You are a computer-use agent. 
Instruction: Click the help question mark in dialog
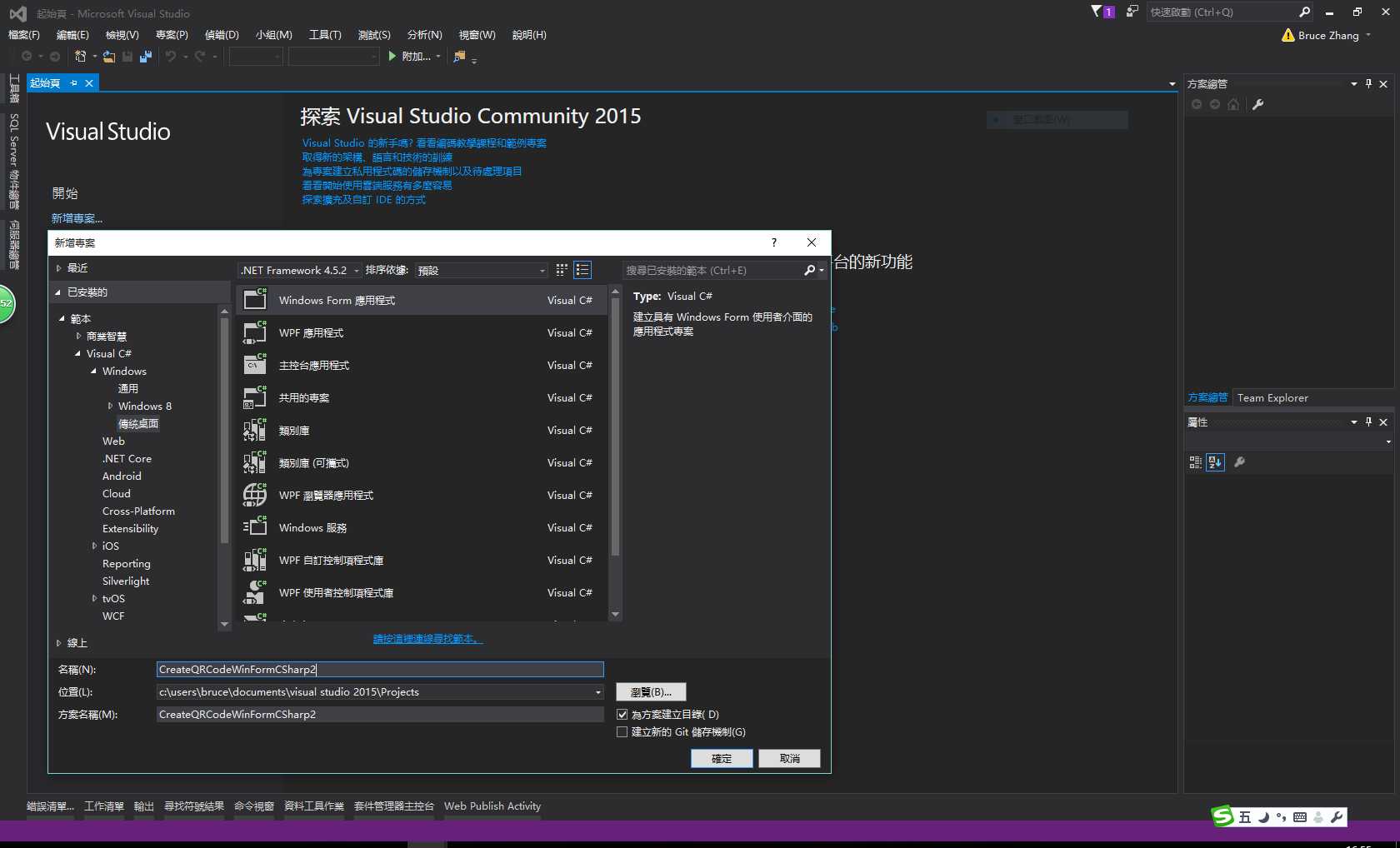pos(774,242)
